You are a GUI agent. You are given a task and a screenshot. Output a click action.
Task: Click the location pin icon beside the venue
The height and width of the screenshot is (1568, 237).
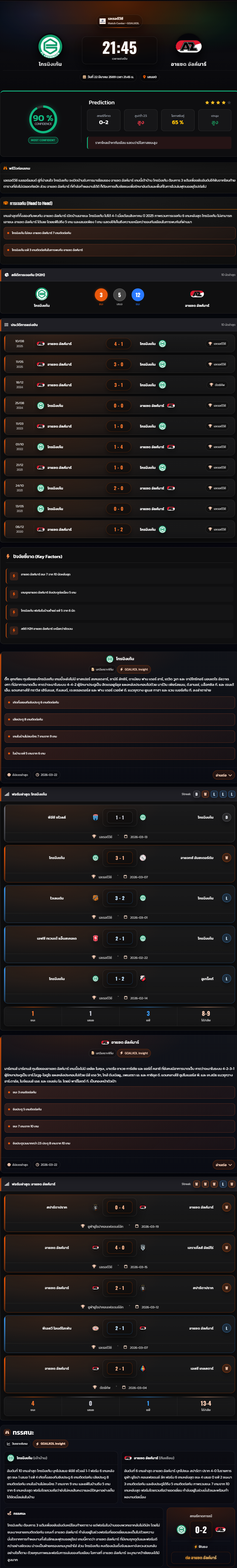(144, 77)
